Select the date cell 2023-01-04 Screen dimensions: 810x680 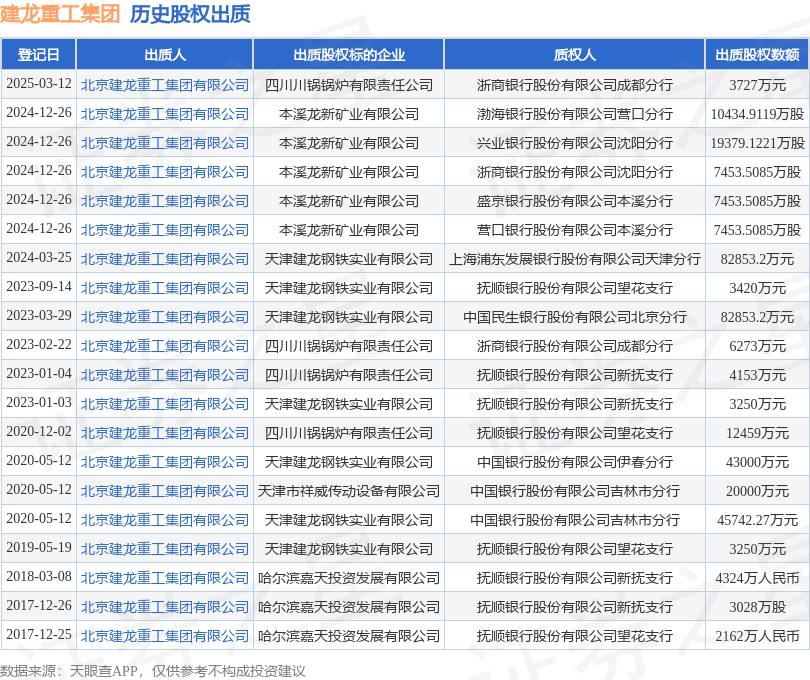pos(39,373)
